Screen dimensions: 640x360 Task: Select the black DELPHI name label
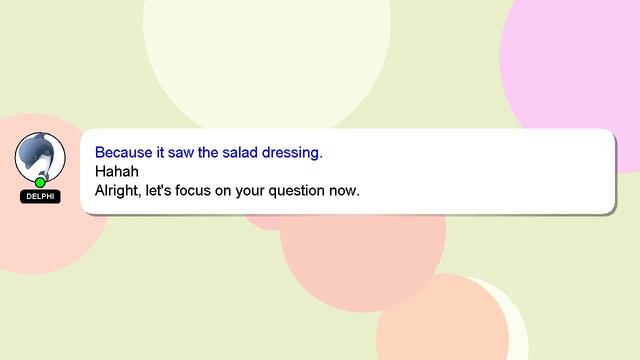tap(40, 196)
